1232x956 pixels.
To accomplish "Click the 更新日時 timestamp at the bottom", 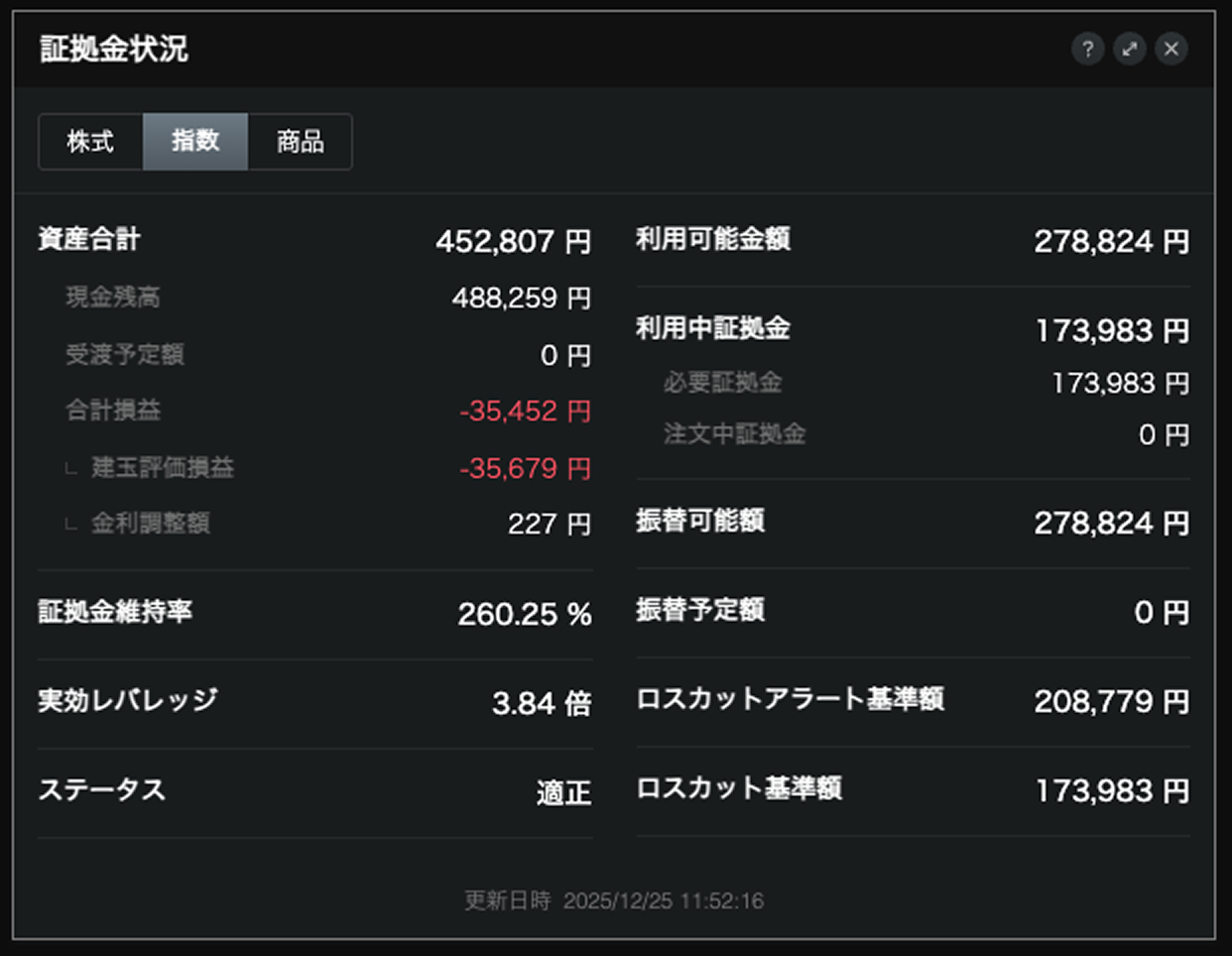I will (x=614, y=900).
